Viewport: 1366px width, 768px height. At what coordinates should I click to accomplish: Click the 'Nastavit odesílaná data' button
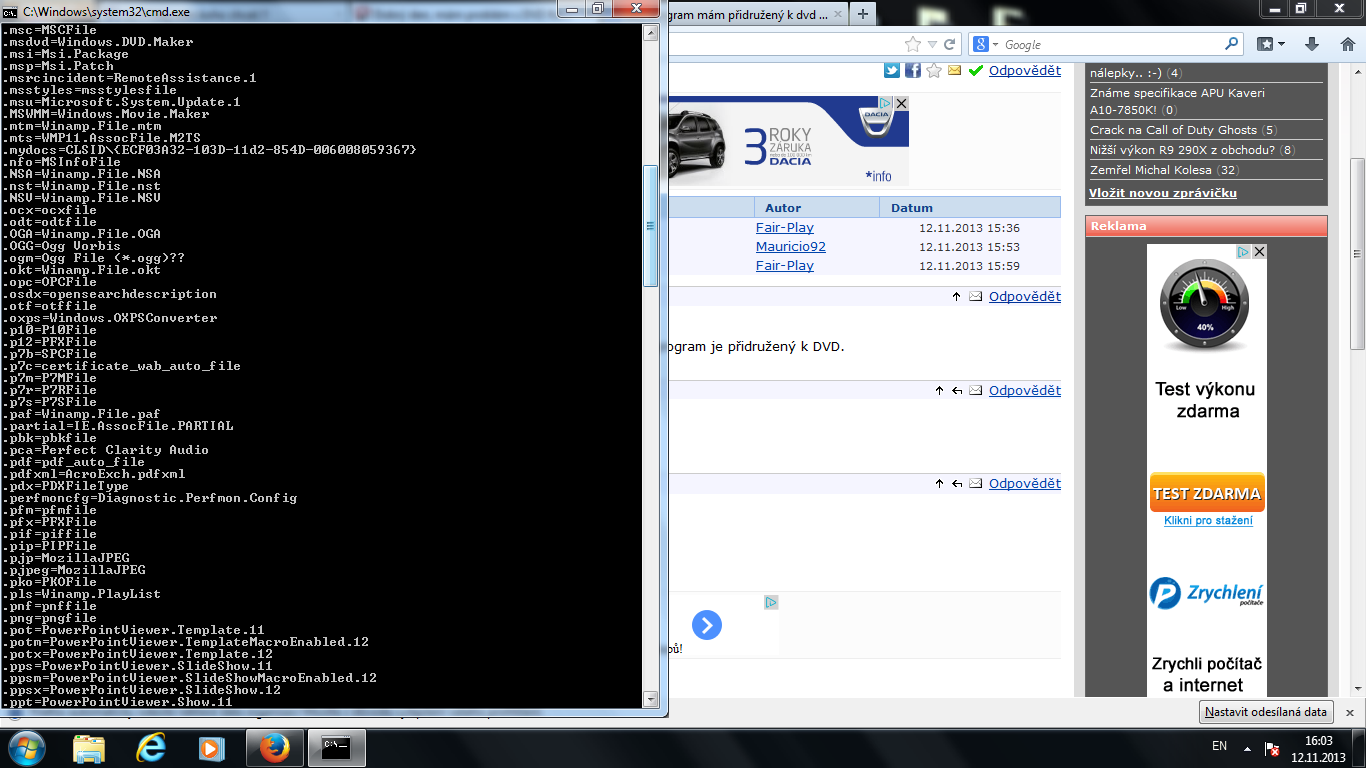click(x=1265, y=712)
